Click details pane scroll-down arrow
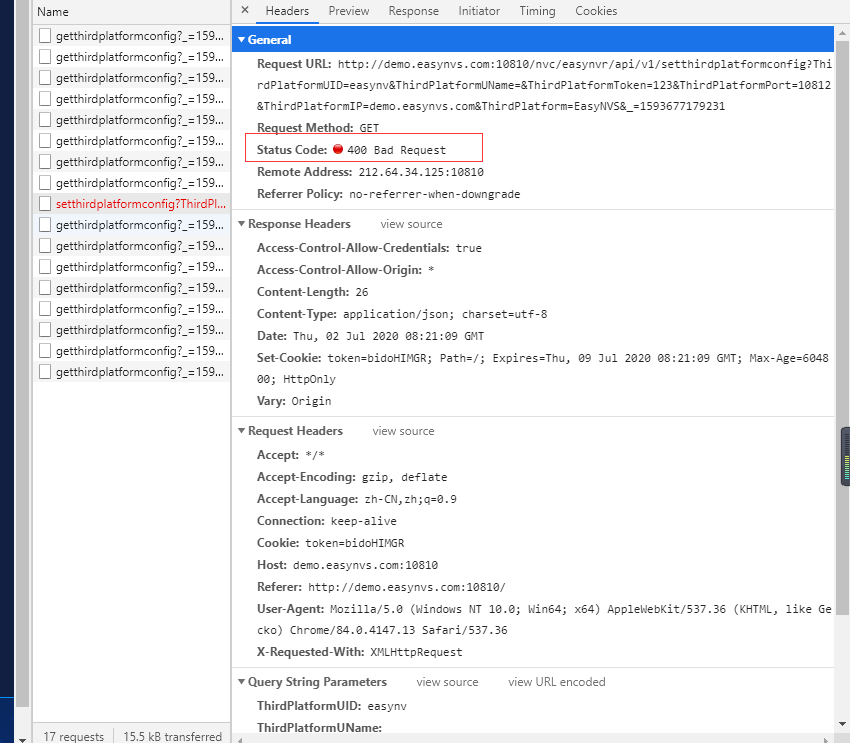850x743 pixels. tap(842, 724)
